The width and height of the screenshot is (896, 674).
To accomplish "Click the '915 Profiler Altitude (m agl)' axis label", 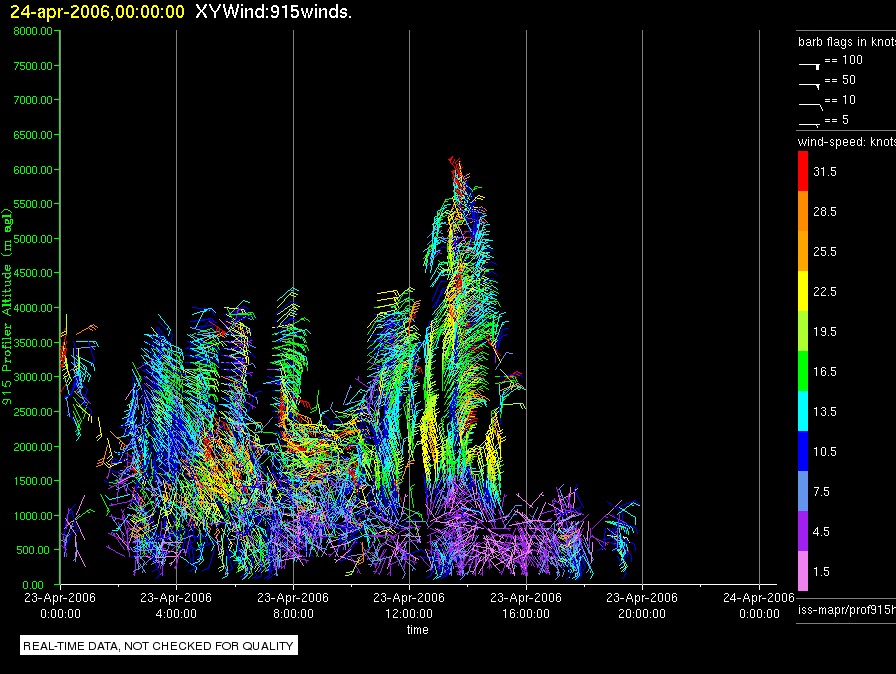I will [x=7, y=306].
